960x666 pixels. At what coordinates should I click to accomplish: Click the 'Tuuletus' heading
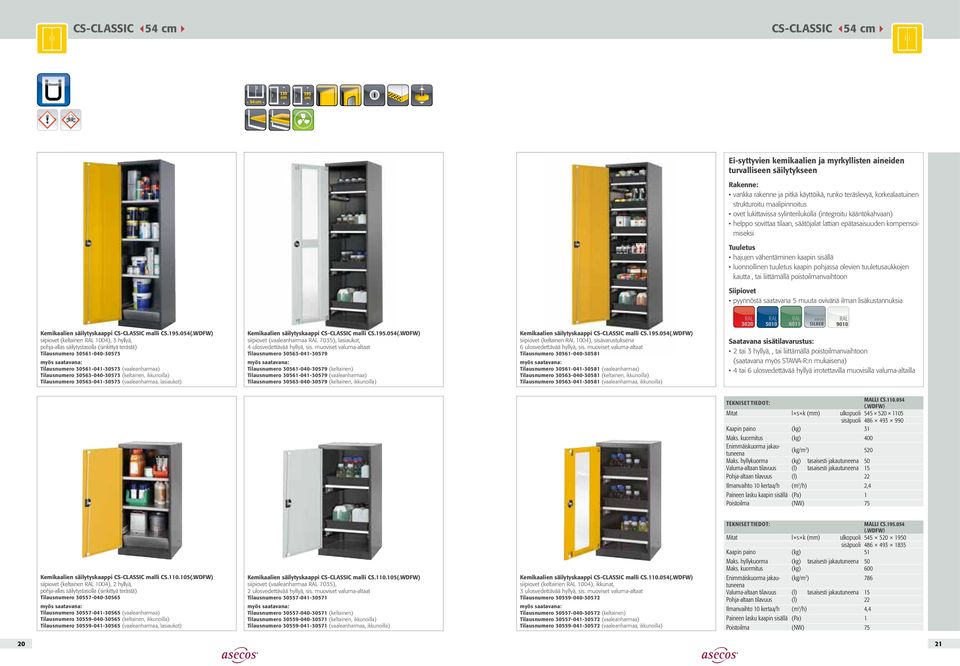(x=742, y=248)
